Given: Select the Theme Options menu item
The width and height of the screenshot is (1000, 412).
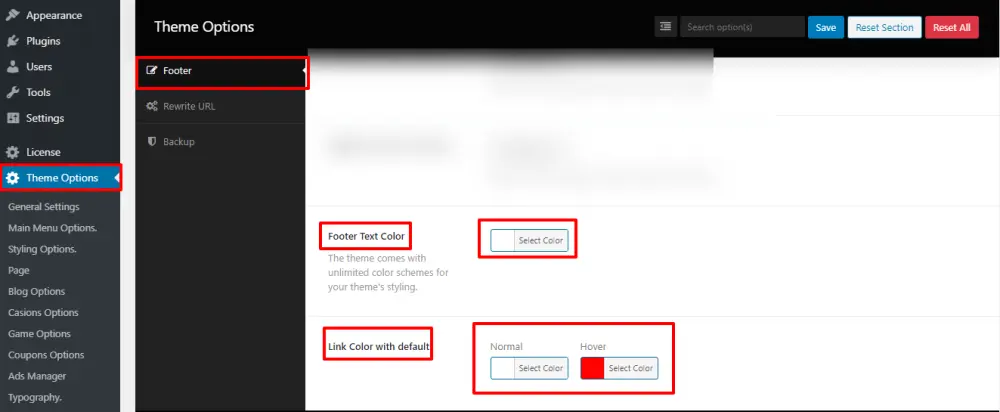Looking at the screenshot, I should [x=60, y=178].
